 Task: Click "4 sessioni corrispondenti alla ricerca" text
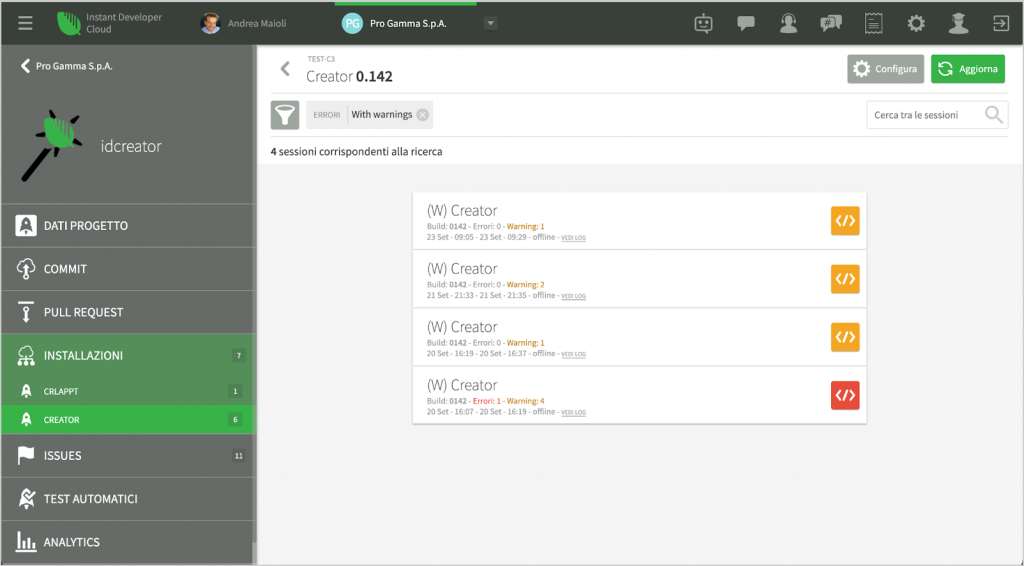pos(357,151)
